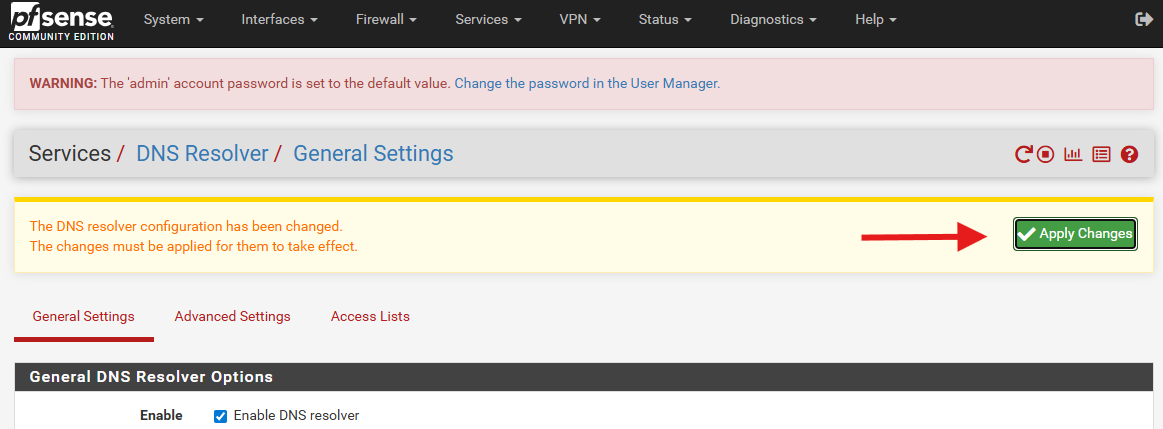The image size is (1163, 429).
Task: Follow the change password in User Manager link
Action: (587, 83)
